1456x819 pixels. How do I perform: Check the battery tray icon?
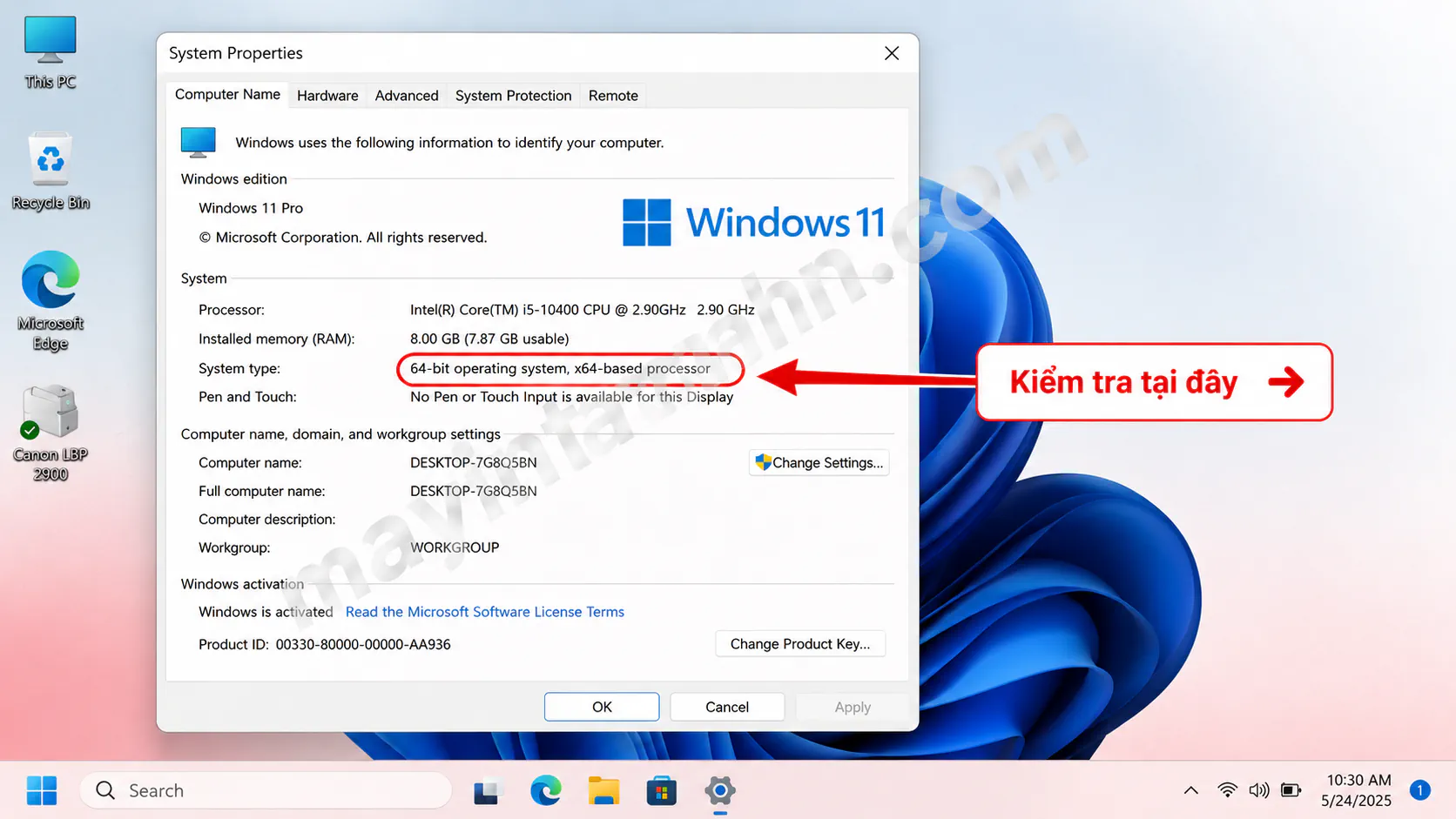click(x=1291, y=790)
